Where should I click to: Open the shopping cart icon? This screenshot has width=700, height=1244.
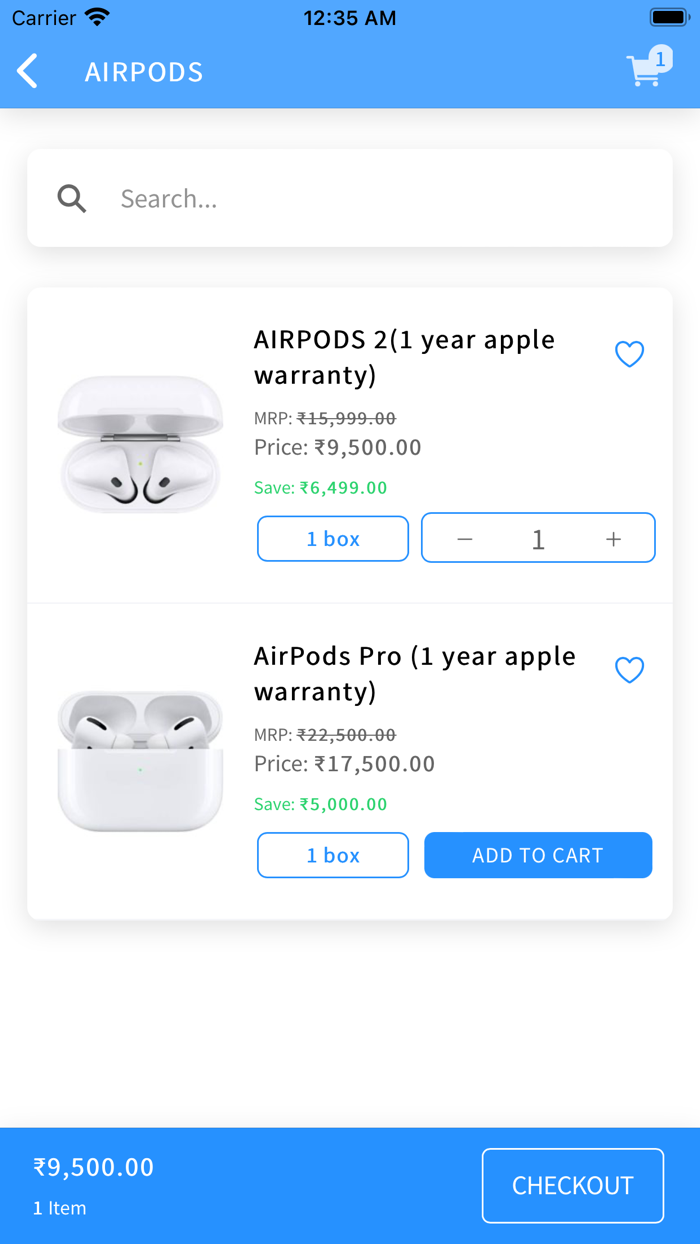point(643,72)
